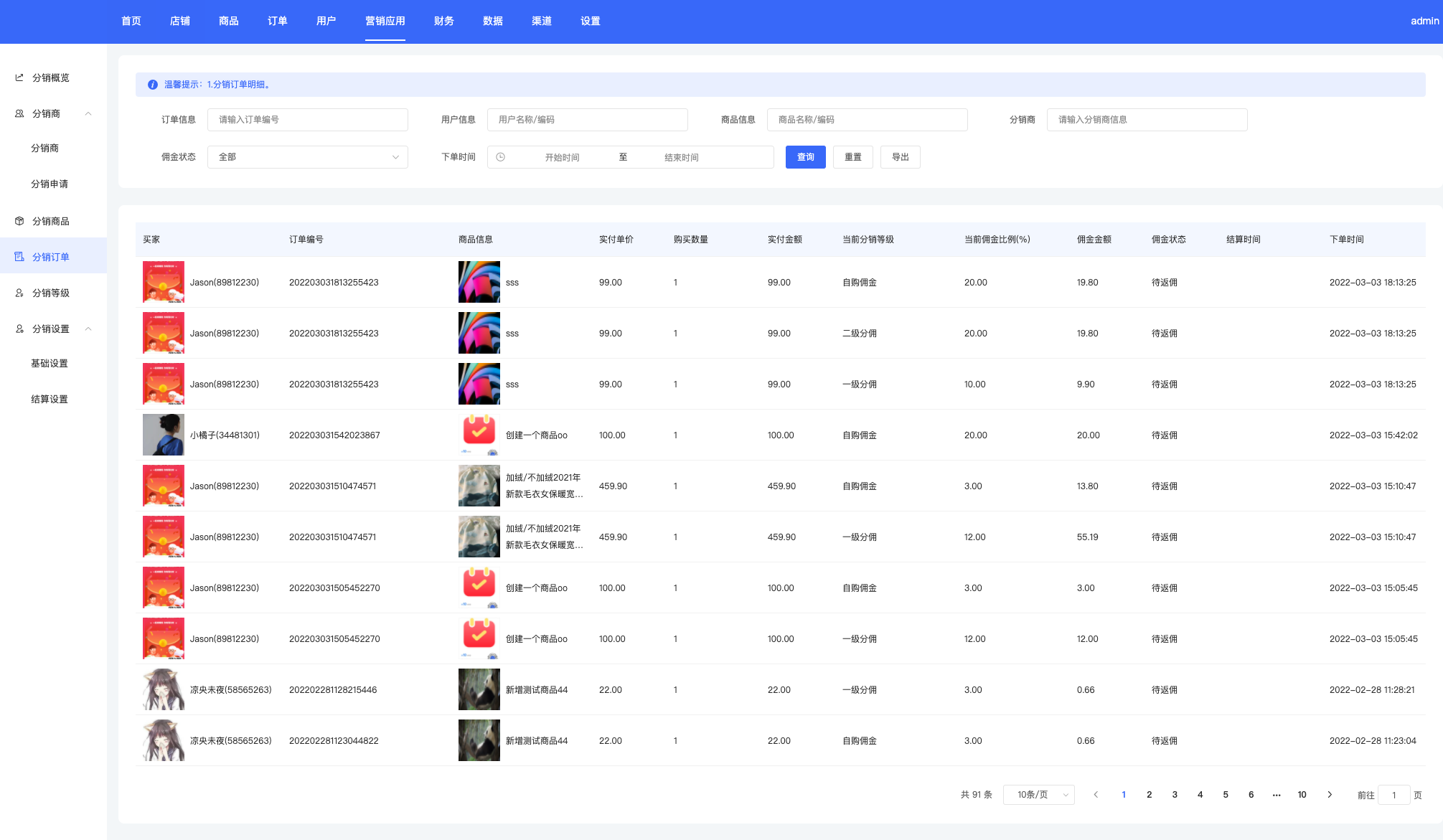Click the 分销订单 icon in sidebar
The image size is (1443, 840).
[x=19, y=257]
